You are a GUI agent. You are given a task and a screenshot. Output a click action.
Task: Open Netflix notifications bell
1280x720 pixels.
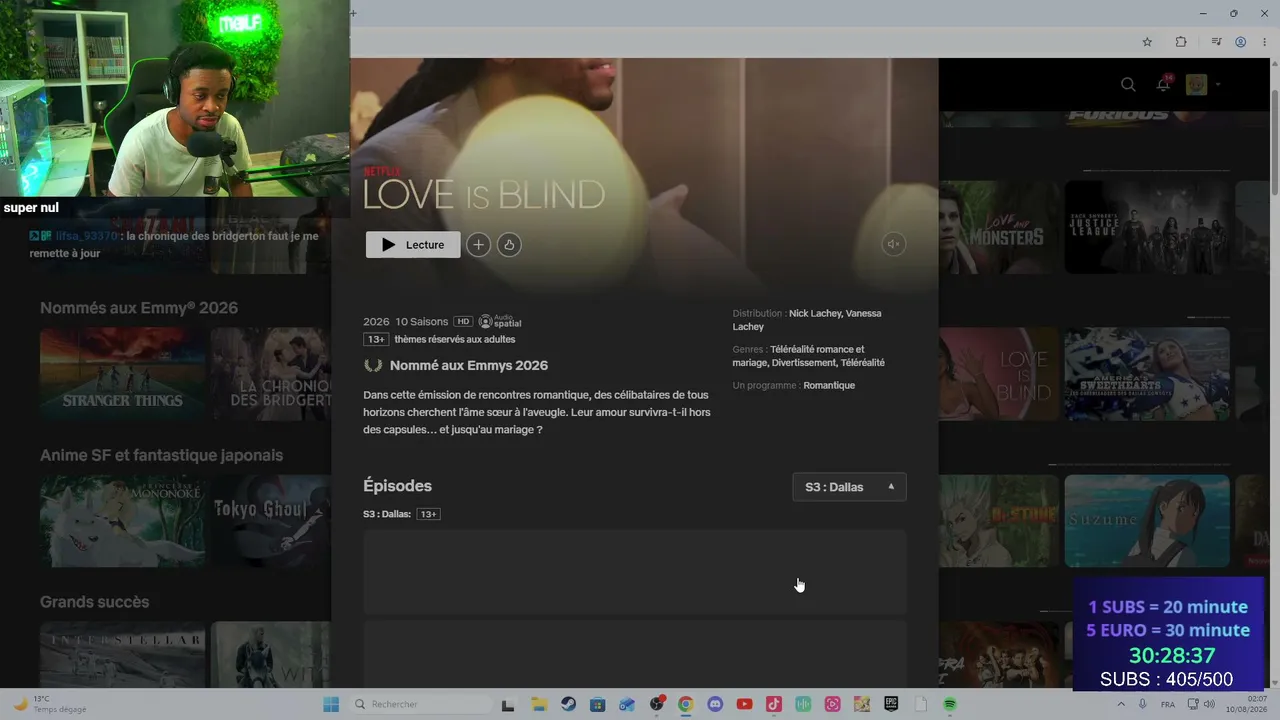[1164, 84]
